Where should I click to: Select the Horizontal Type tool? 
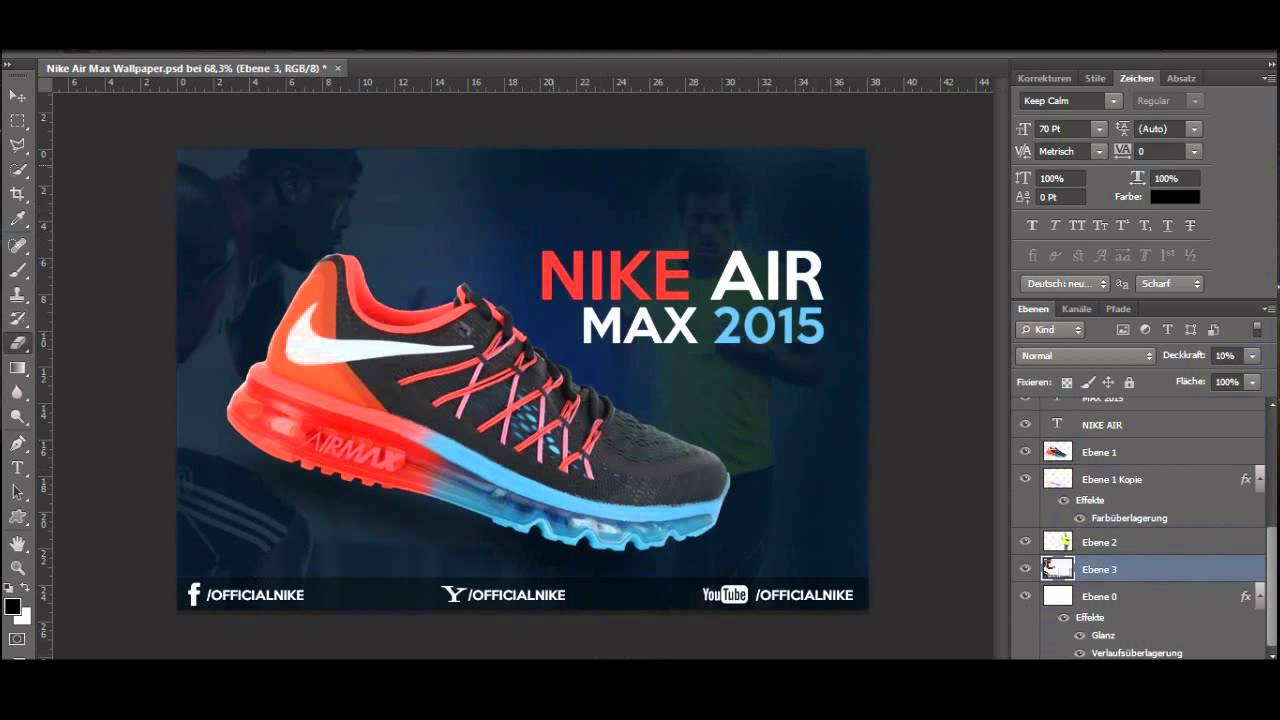pos(17,467)
